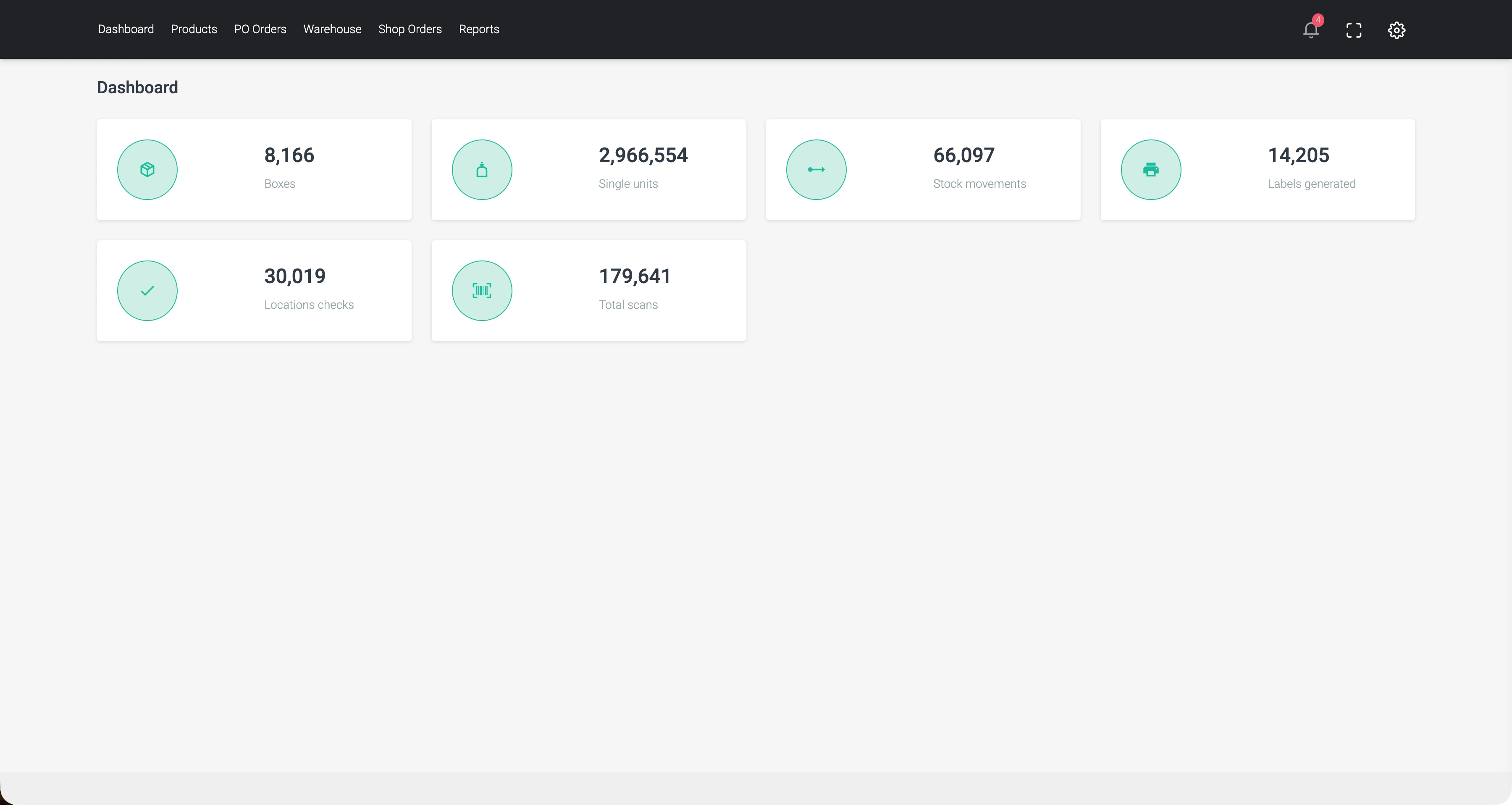Open the PO Orders menu
1512x805 pixels.
[x=260, y=29]
